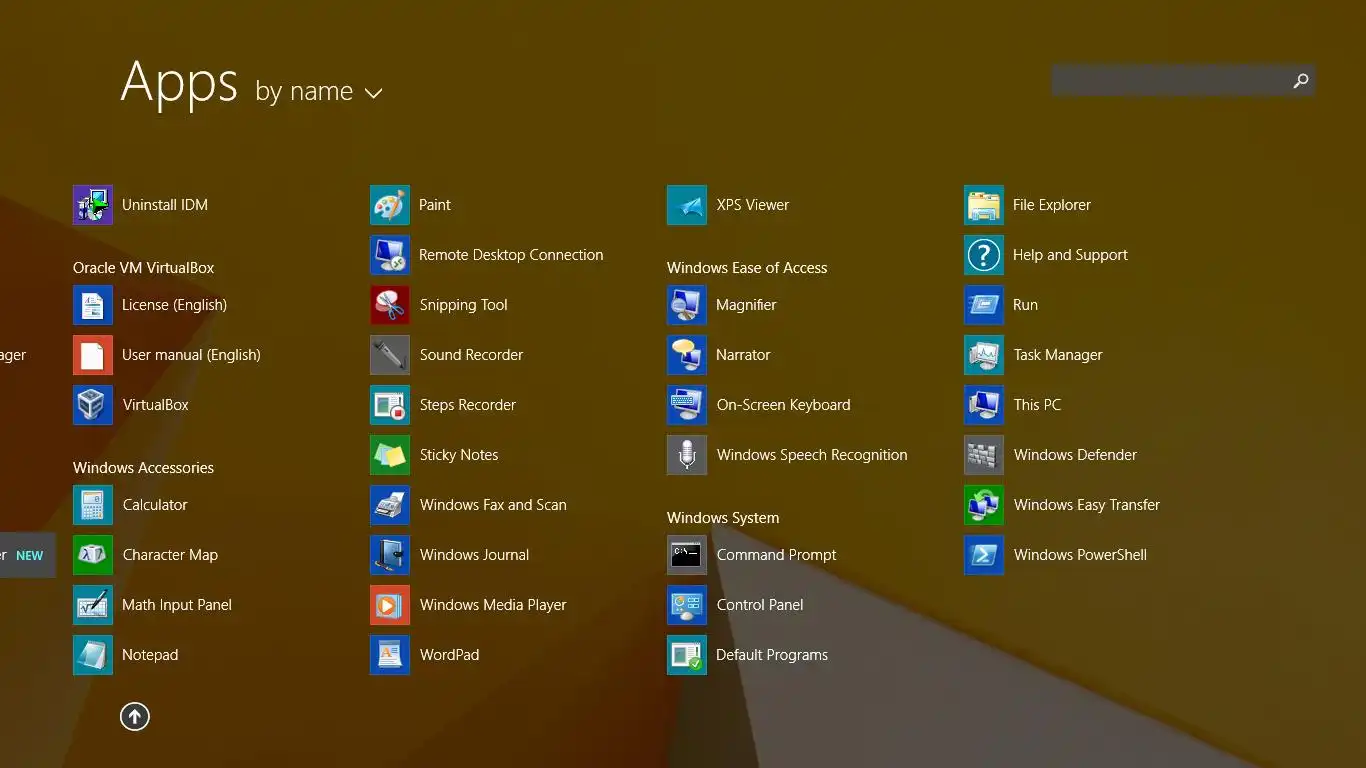The width and height of the screenshot is (1366, 768).
Task: Expand the 'by name' sort dropdown
Action: (319, 92)
